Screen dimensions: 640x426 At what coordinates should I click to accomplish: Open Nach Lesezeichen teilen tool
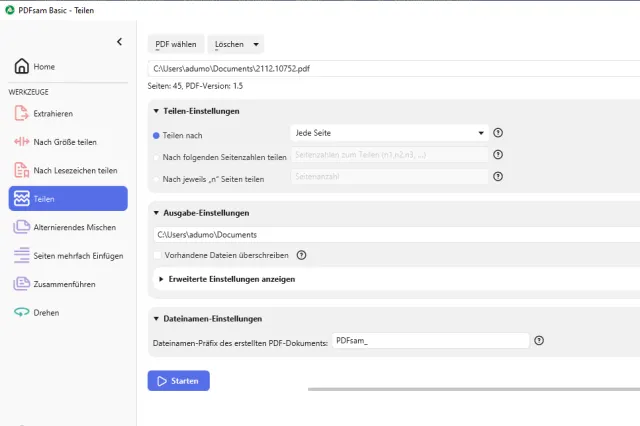tap(74, 170)
